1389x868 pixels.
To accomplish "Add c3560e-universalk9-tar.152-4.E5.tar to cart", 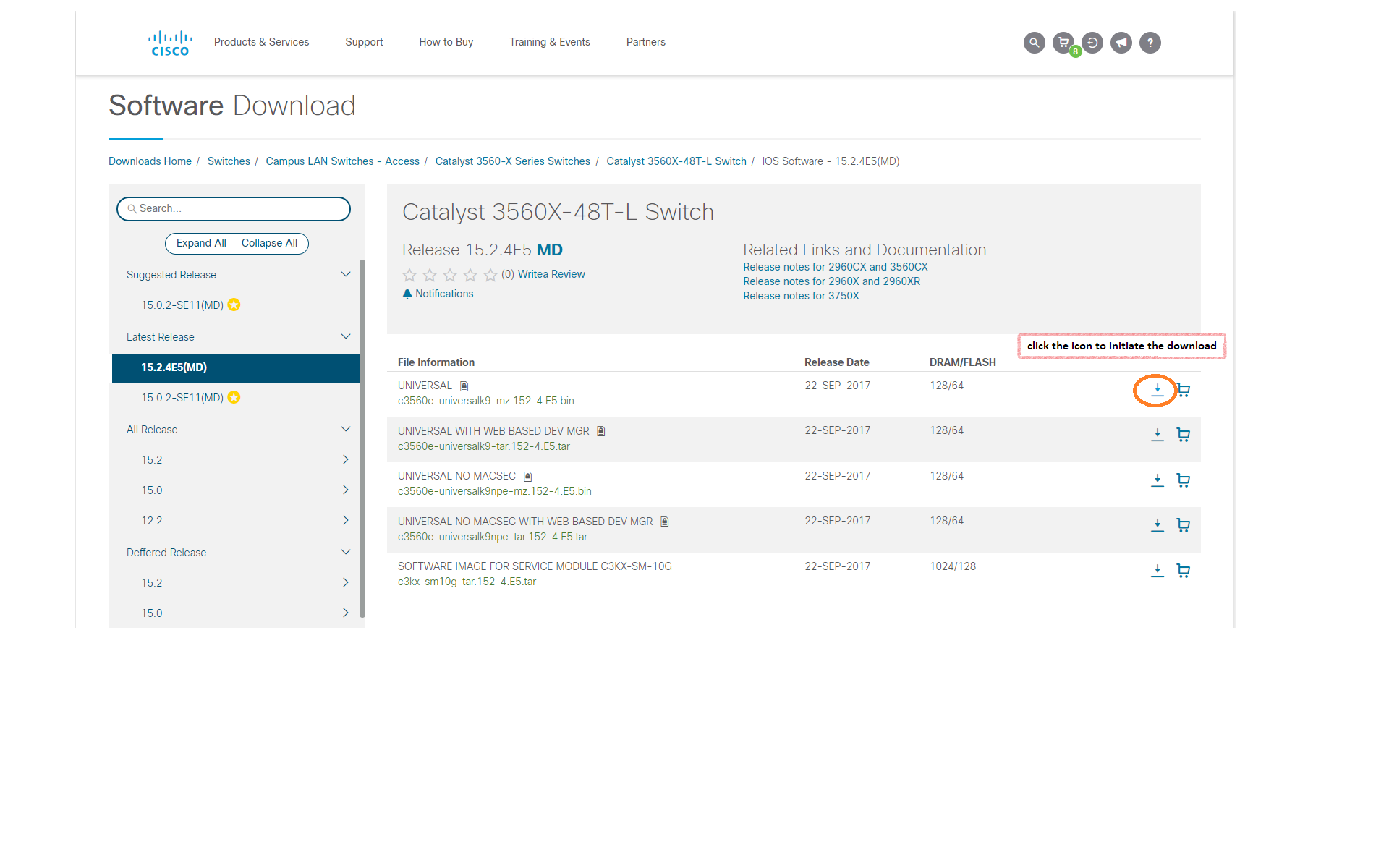I will (1183, 435).
